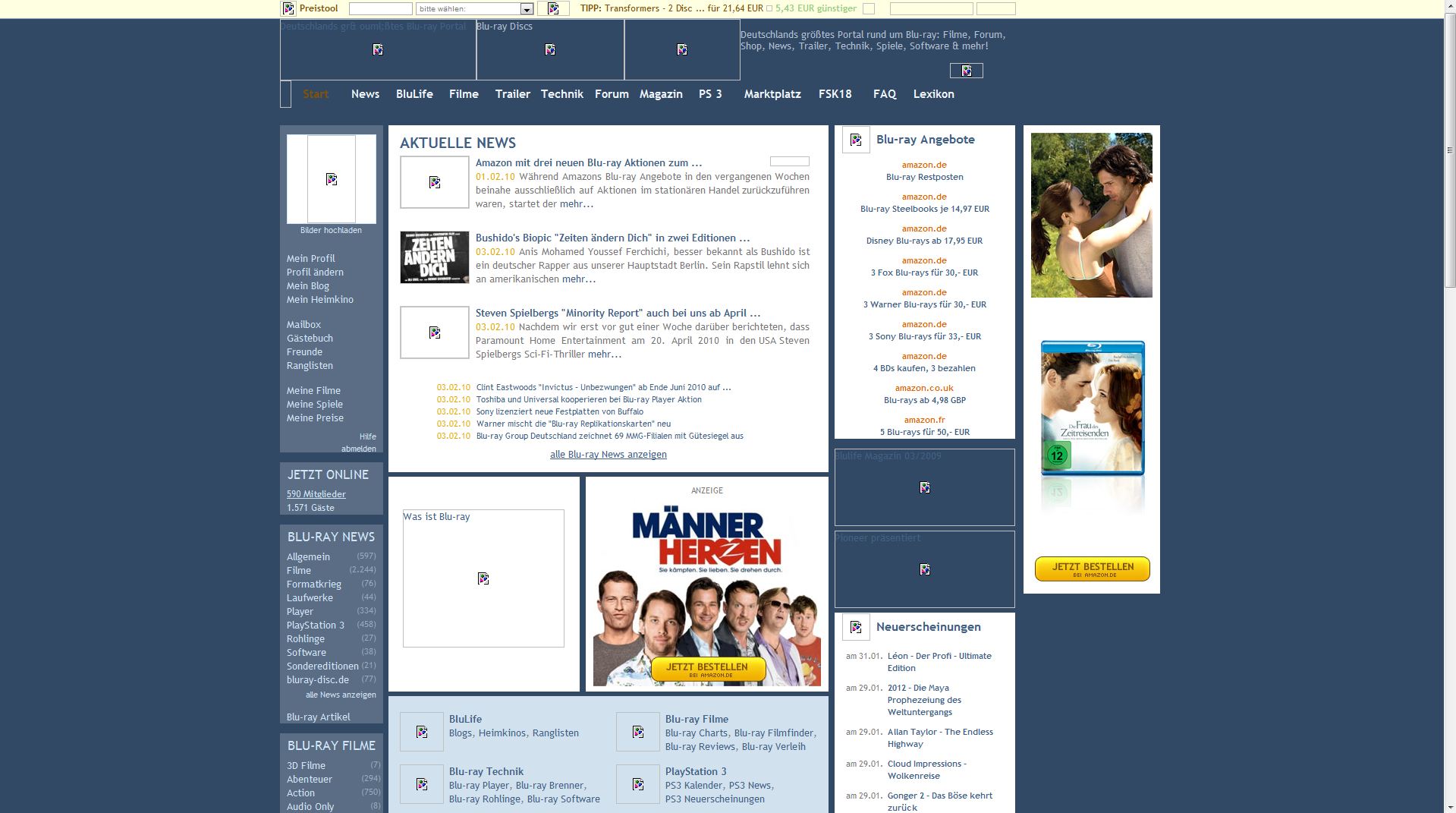Click the PlayStation 3 category icon
This screenshot has width=1456, height=813.
click(x=638, y=784)
